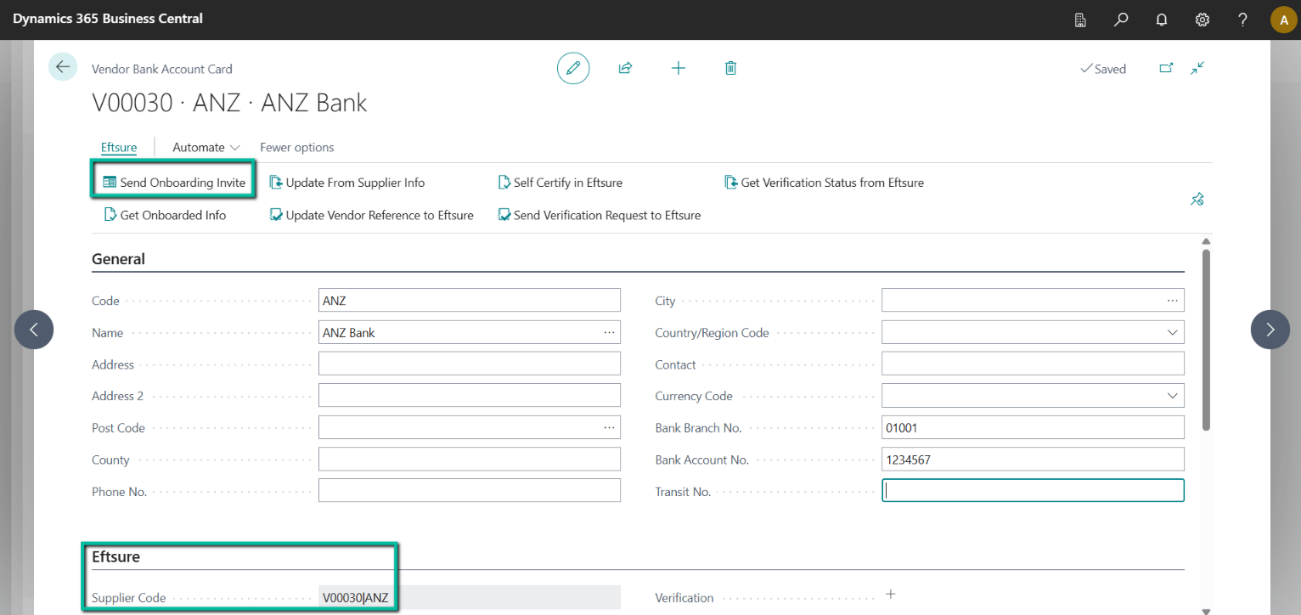Collapse the General section header

pyautogui.click(x=118, y=258)
